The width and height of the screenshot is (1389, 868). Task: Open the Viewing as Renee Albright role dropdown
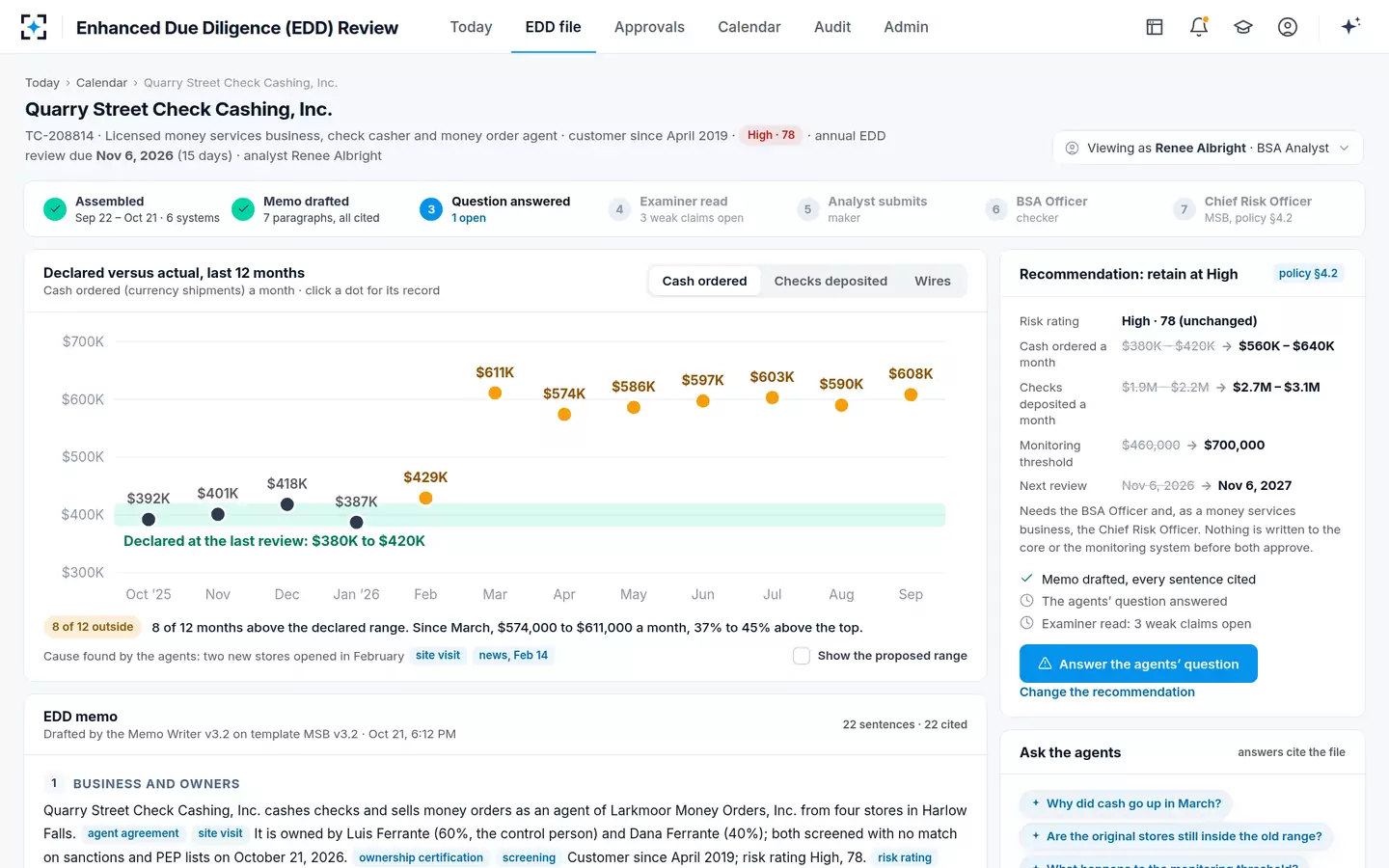[x=1208, y=148]
